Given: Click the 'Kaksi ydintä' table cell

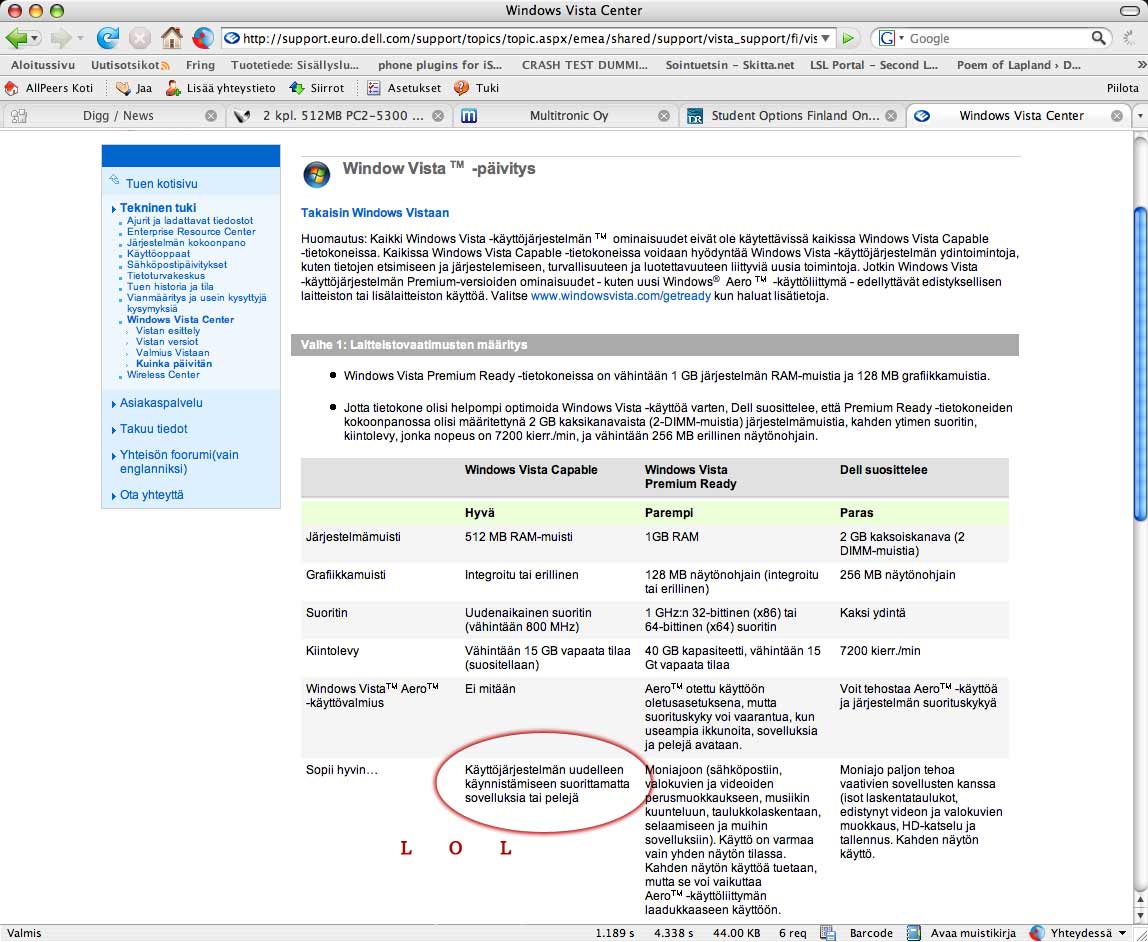Looking at the screenshot, I should coord(872,613).
